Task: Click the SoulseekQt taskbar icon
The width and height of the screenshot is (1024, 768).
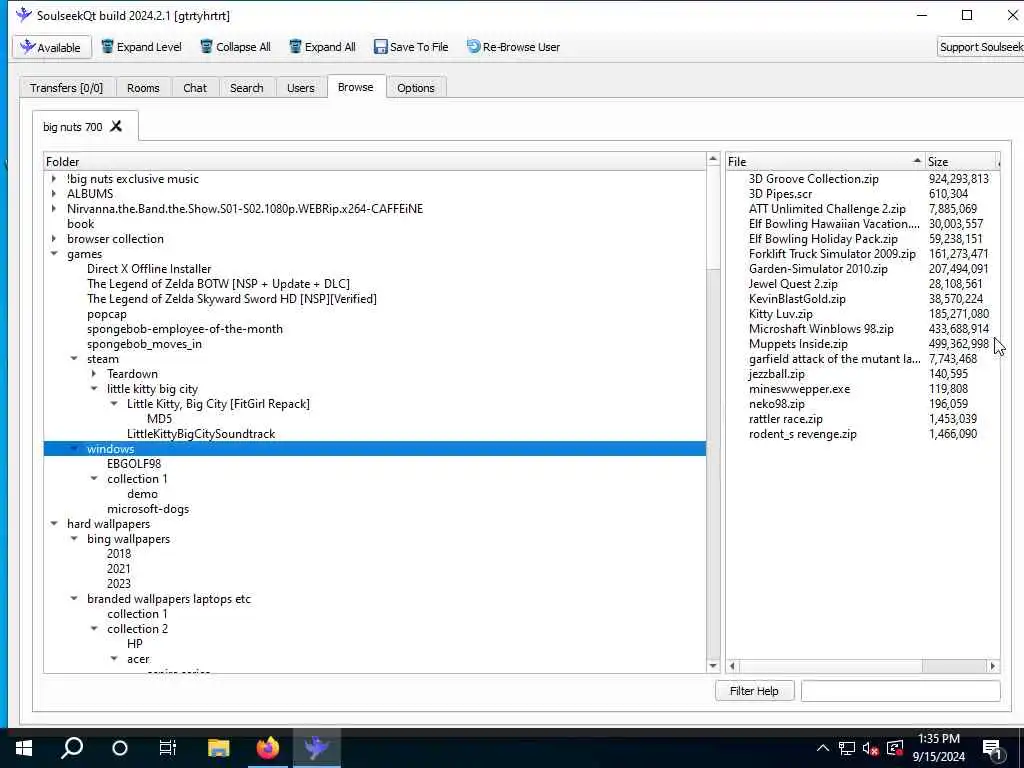Action: (x=316, y=748)
